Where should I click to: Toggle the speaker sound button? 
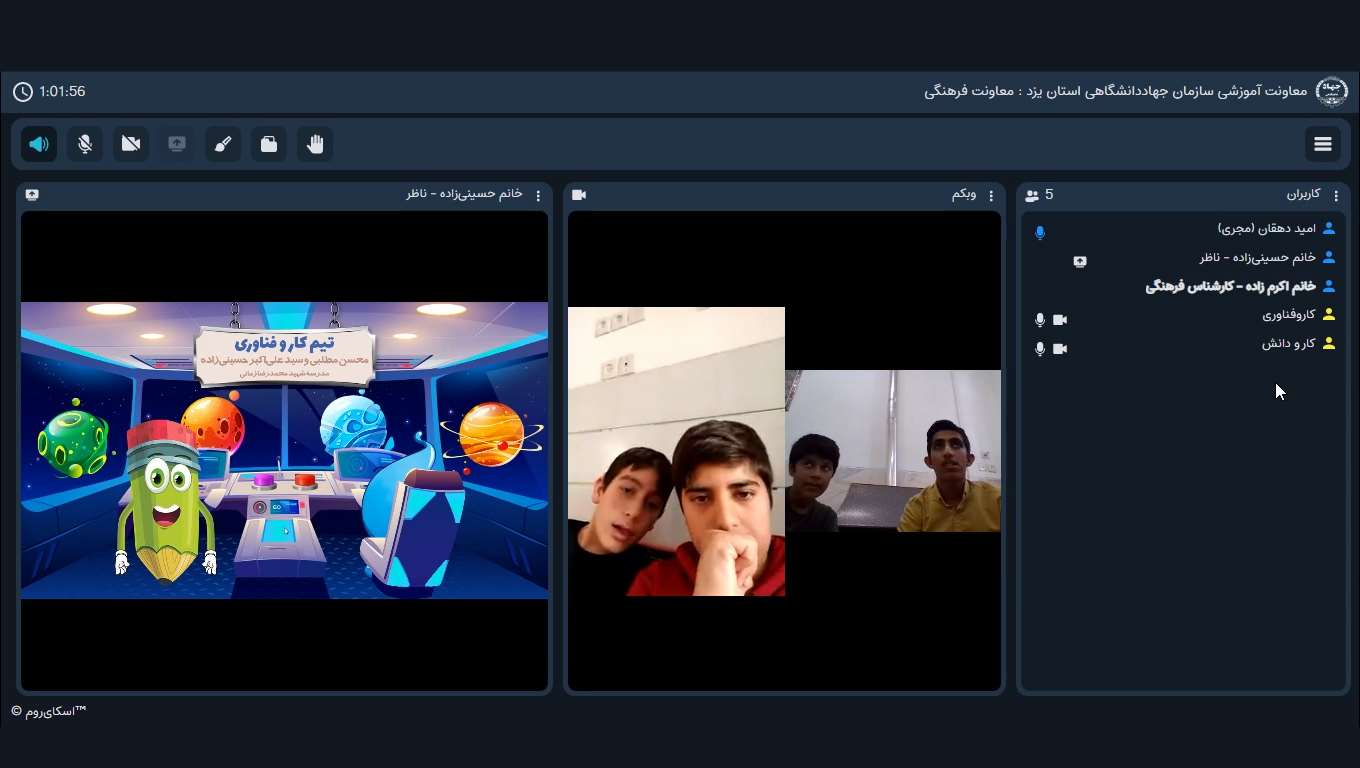[39, 144]
